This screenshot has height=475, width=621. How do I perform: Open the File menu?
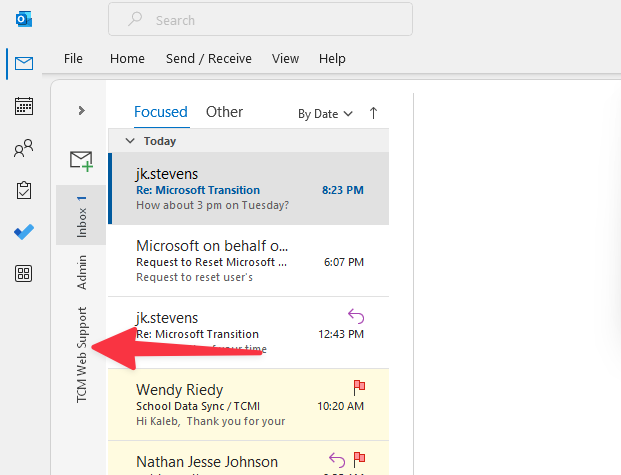pos(73,59)
